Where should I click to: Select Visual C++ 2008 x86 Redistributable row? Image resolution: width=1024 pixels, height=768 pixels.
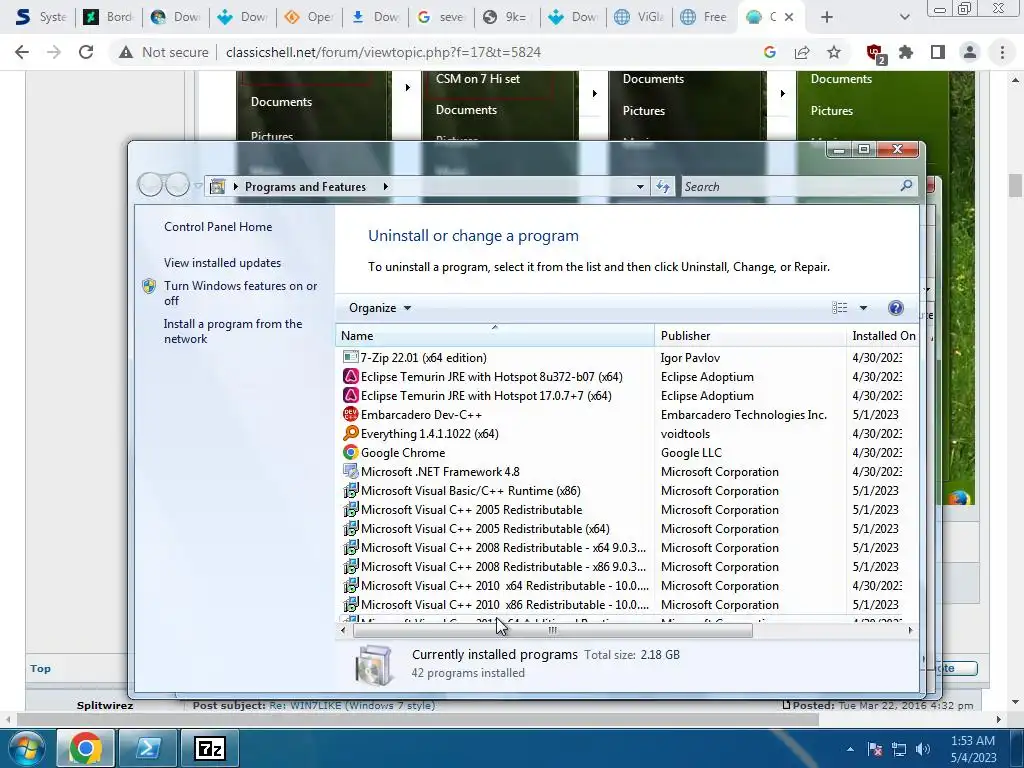coord(628,566)
